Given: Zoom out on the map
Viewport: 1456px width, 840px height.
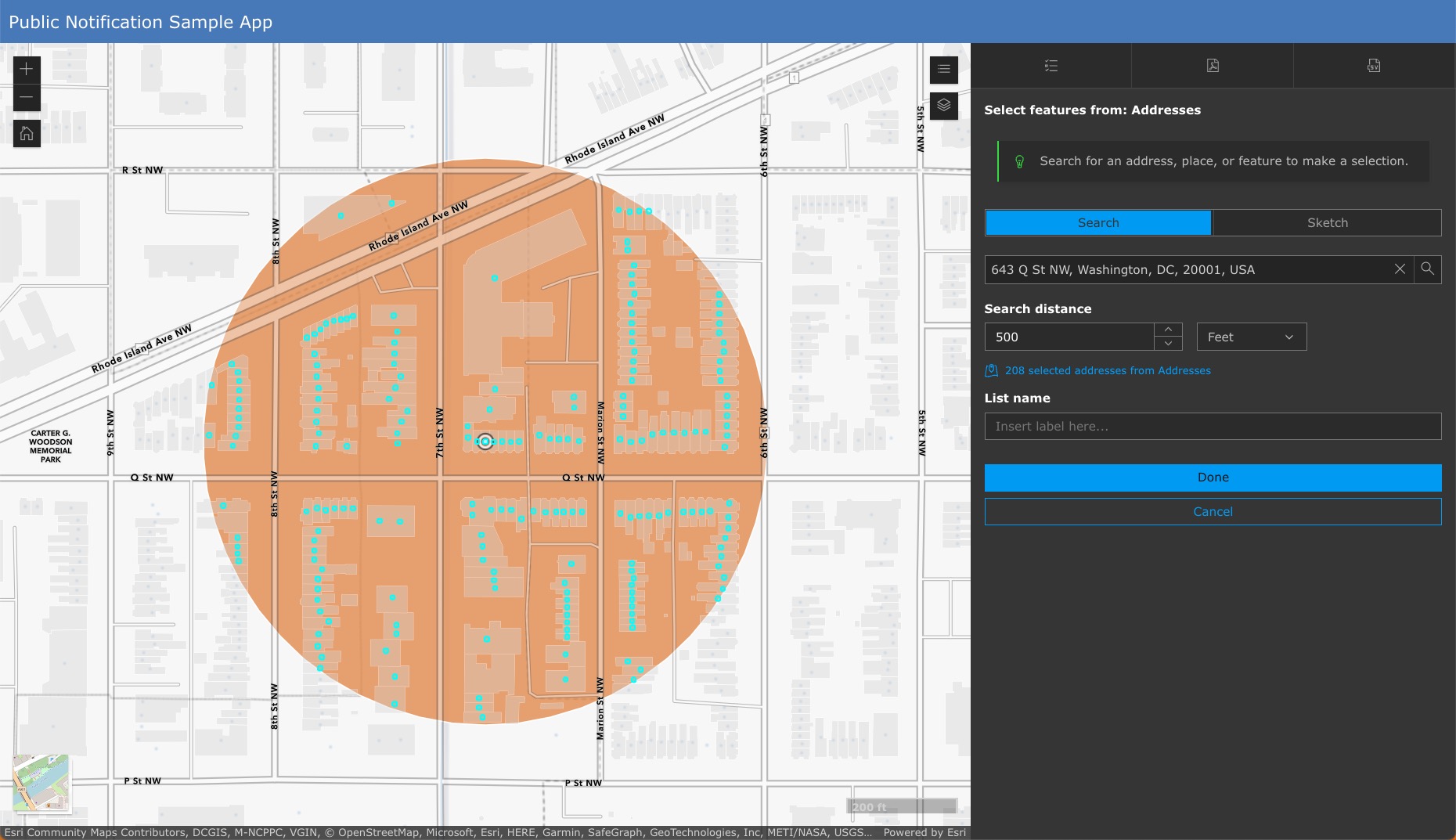Looking at the screenshot, I should point(27,97).
